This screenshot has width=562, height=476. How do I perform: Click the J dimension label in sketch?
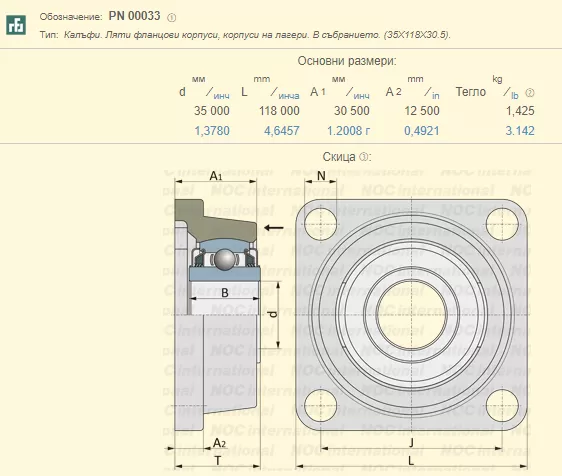412,443
